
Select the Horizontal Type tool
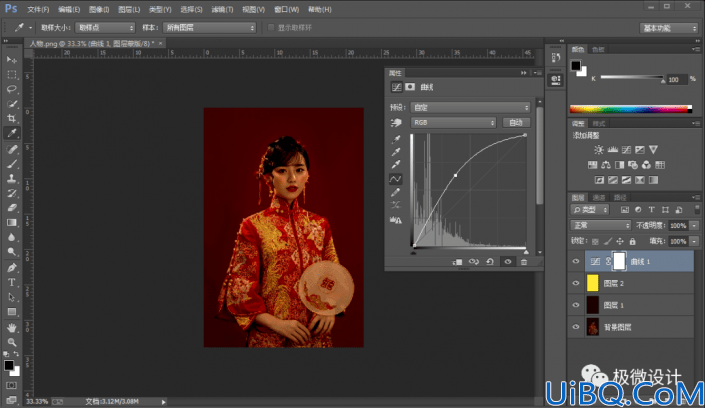click(12, 282)
